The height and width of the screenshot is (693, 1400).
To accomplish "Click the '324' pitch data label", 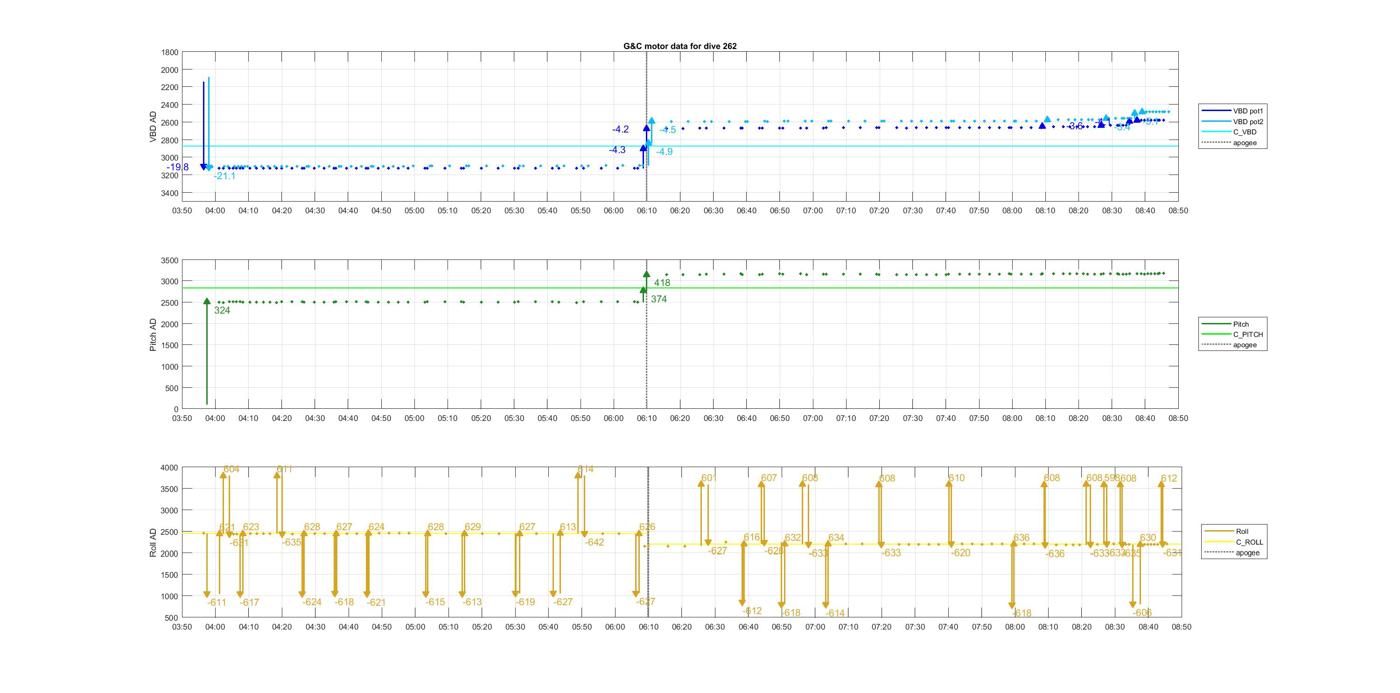I will click(222, 311).
